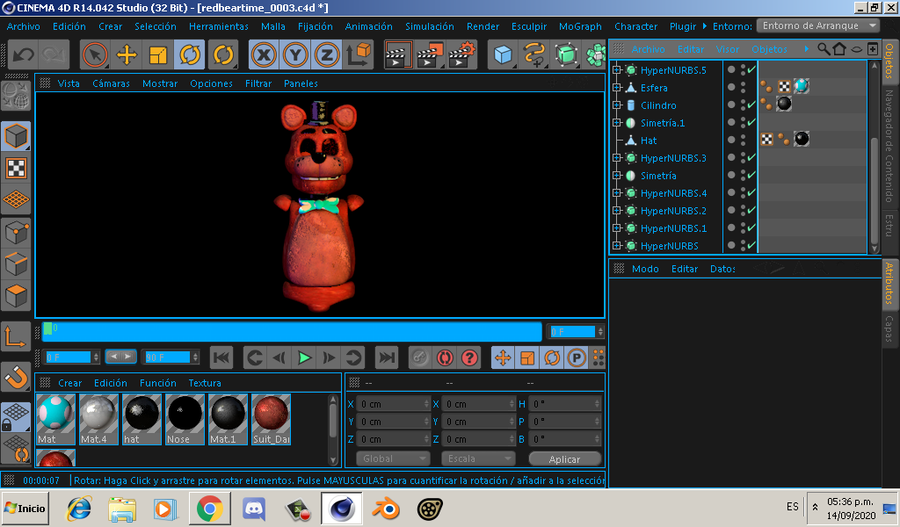Toggle HyperNURBS.4 enable checkmark
This screenshot has width=900, height=527.
pos(751,192)
